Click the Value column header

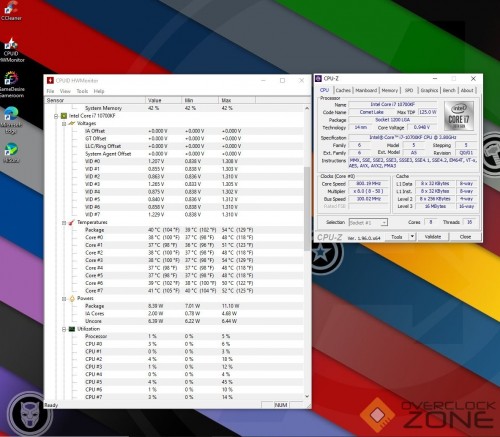[x=164, y=100]
